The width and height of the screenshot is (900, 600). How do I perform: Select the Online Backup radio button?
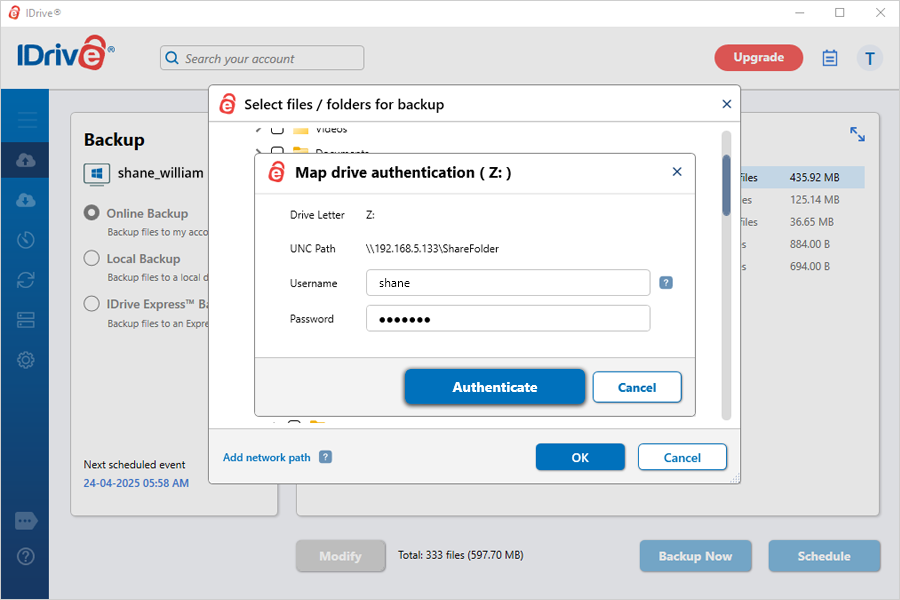(92, 213)
